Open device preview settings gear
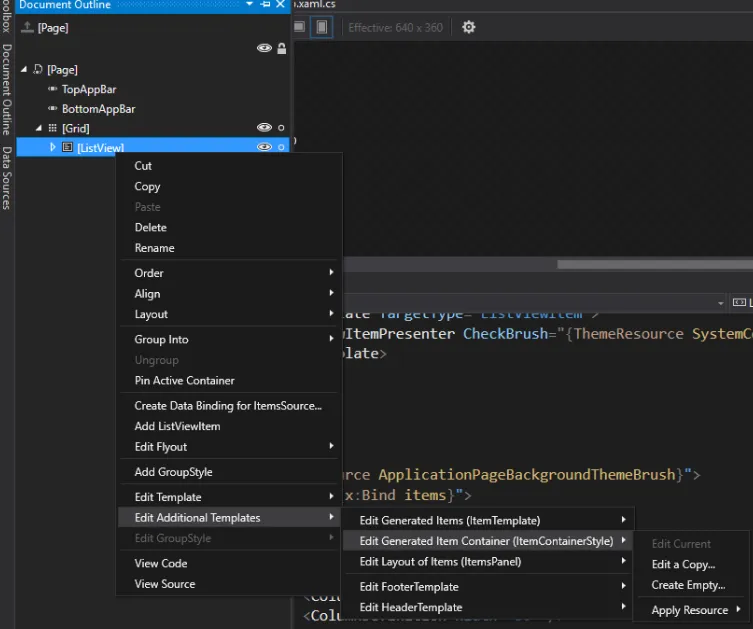Image resolution: width=753 pixels, height=629 pixels. tap(469, 27)
